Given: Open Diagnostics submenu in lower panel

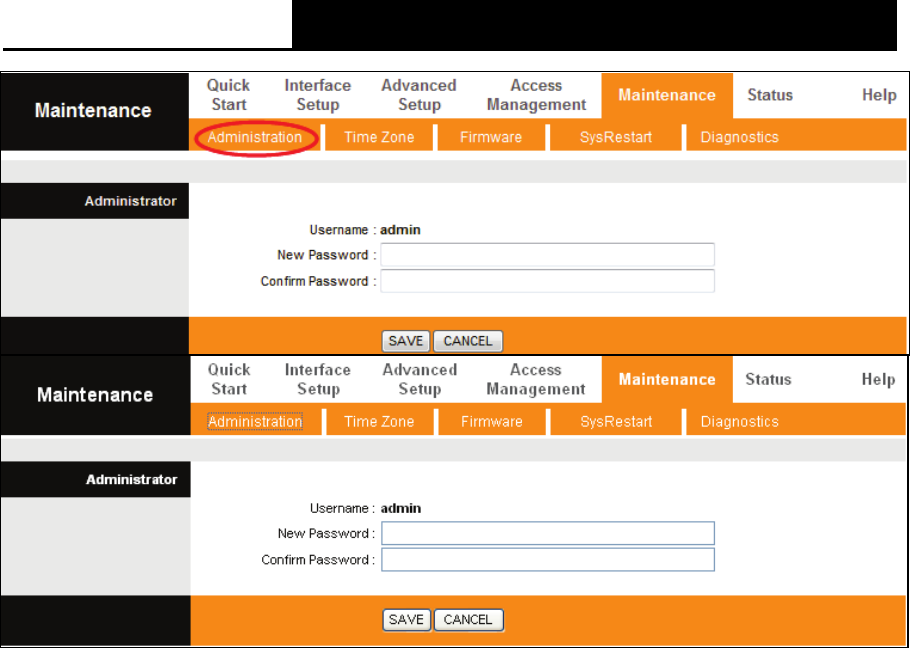Looking at the screenshot, I should pos(739,422).
